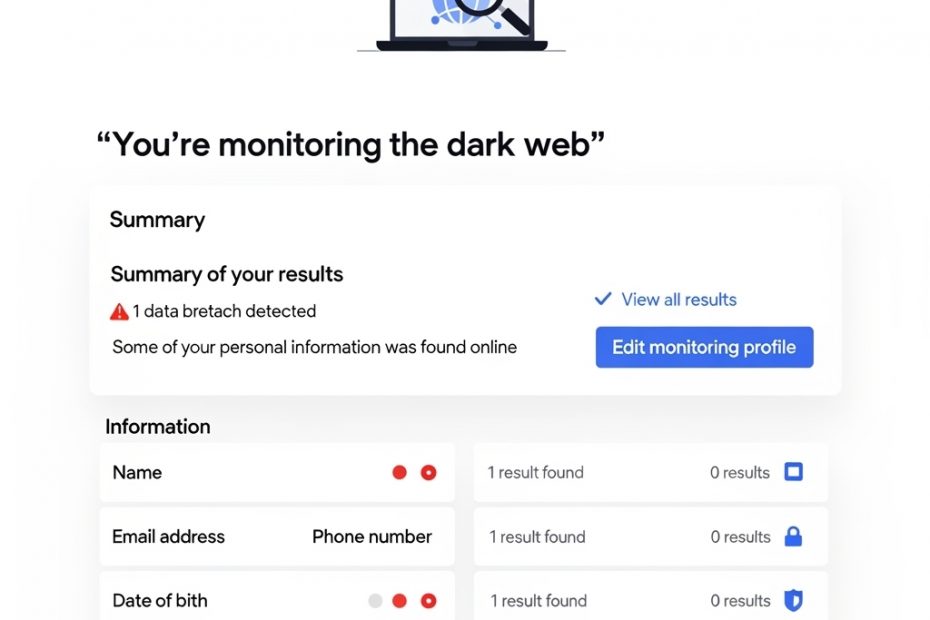Screen dimensions: 930x620
Task: Open the Date of birth row label
Action: click(160, 601)
